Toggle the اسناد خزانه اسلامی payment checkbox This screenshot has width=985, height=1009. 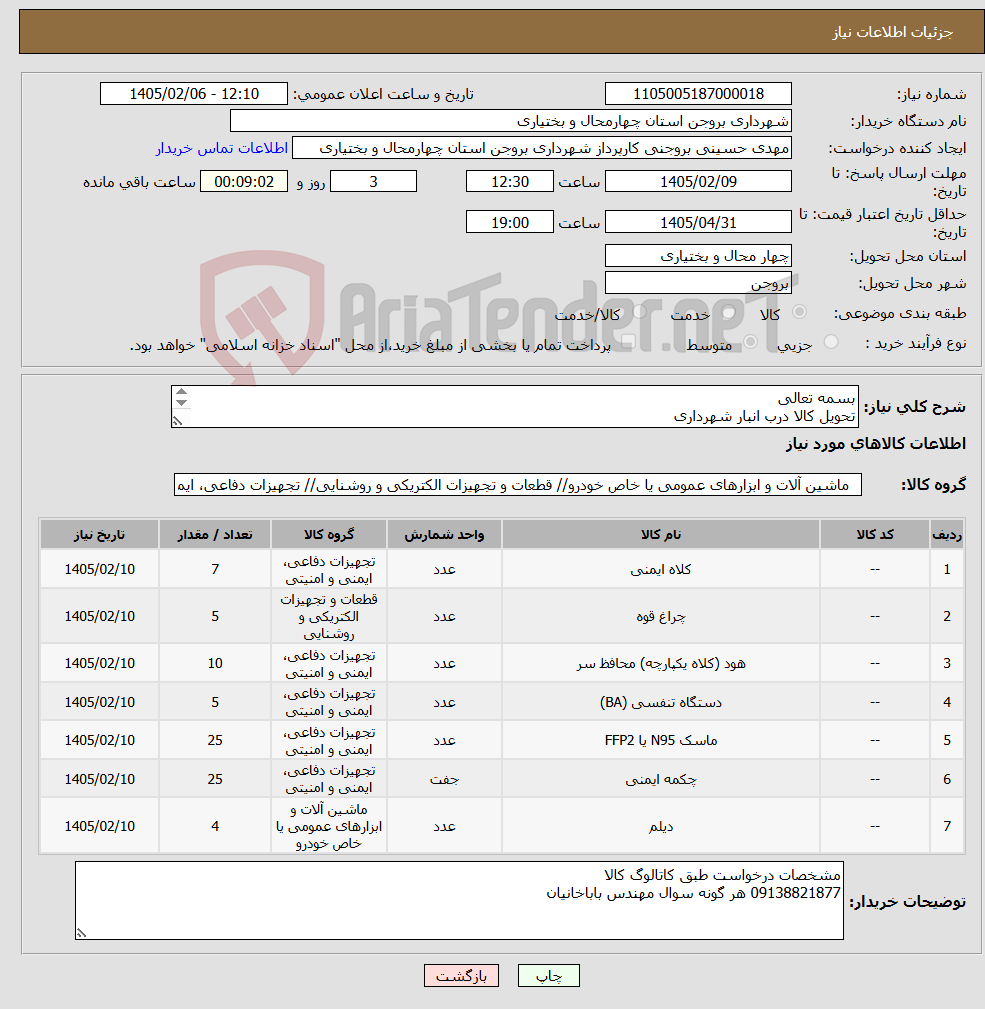coord(629,342)
